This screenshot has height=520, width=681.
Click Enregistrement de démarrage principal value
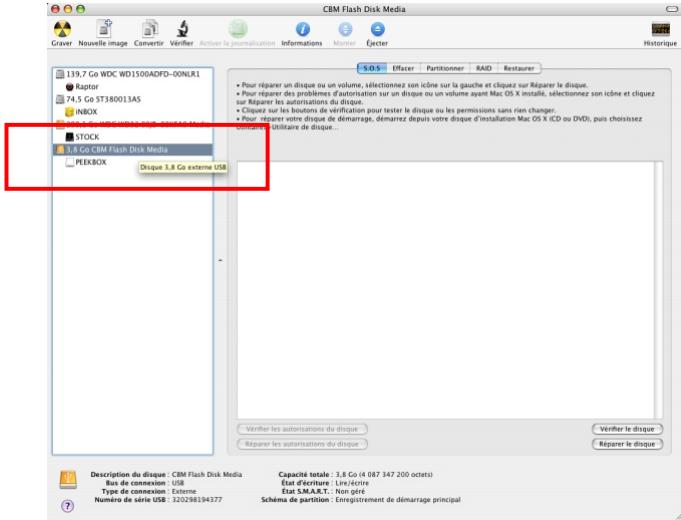click(x=398, y=500)
